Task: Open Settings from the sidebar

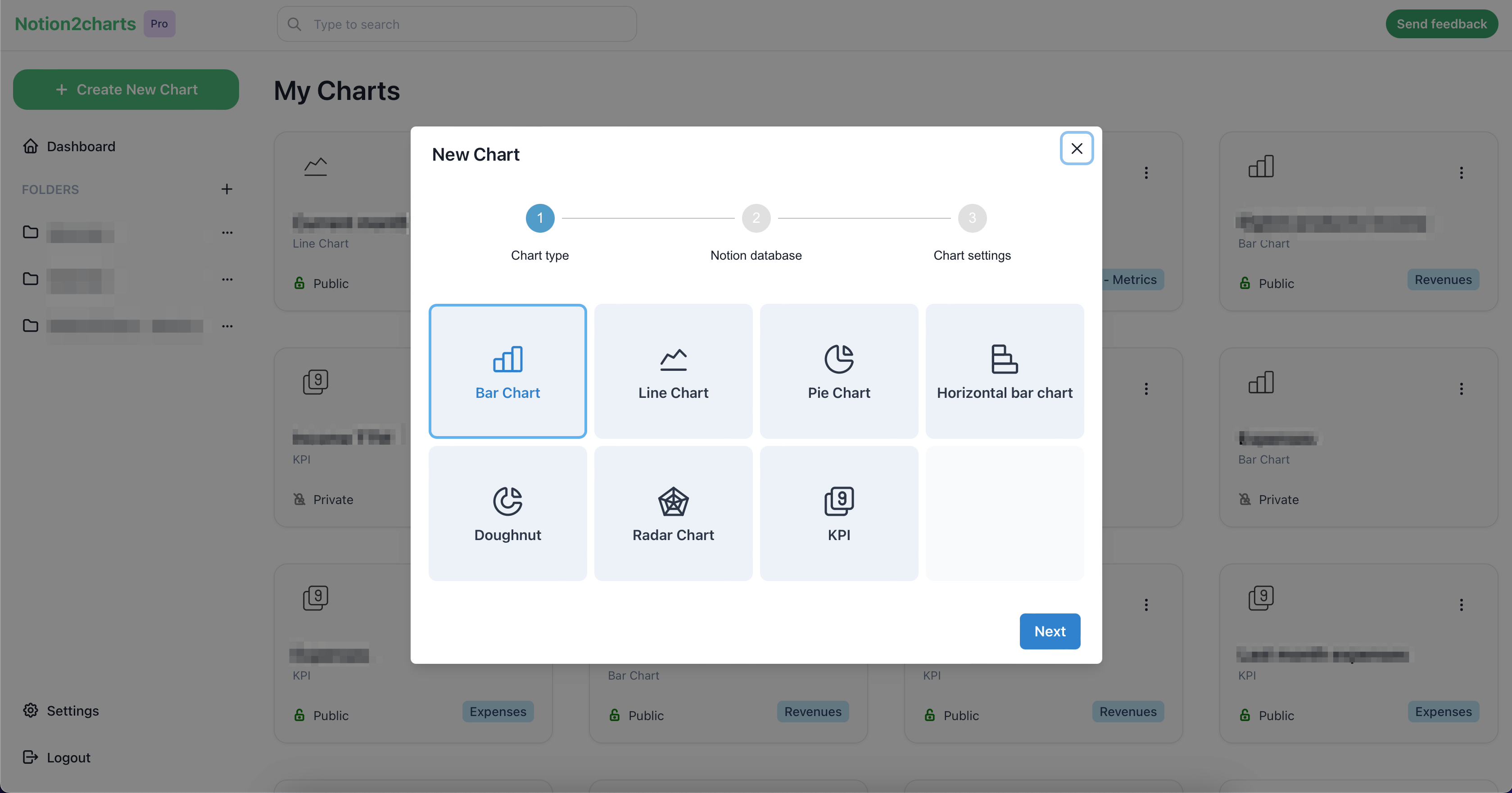Action: [61, 710]
